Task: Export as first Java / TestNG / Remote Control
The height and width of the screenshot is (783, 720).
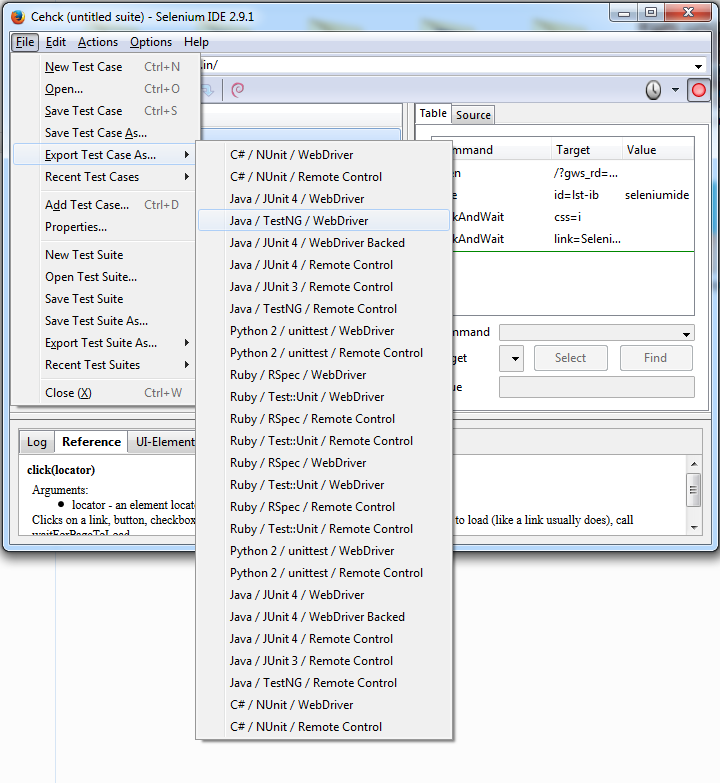Action: (324, 309)
